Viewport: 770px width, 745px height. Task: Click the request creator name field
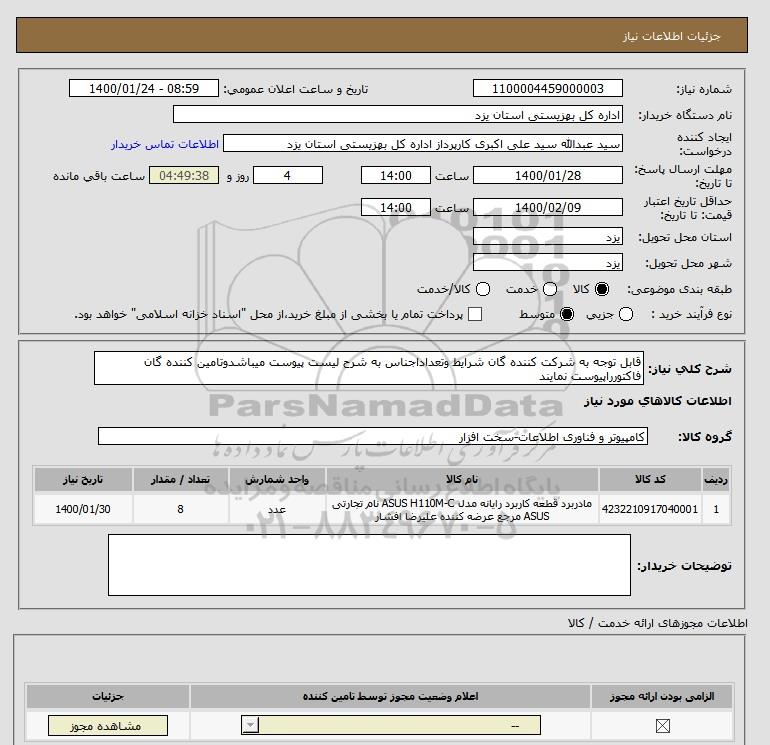[x=423, y=144]
